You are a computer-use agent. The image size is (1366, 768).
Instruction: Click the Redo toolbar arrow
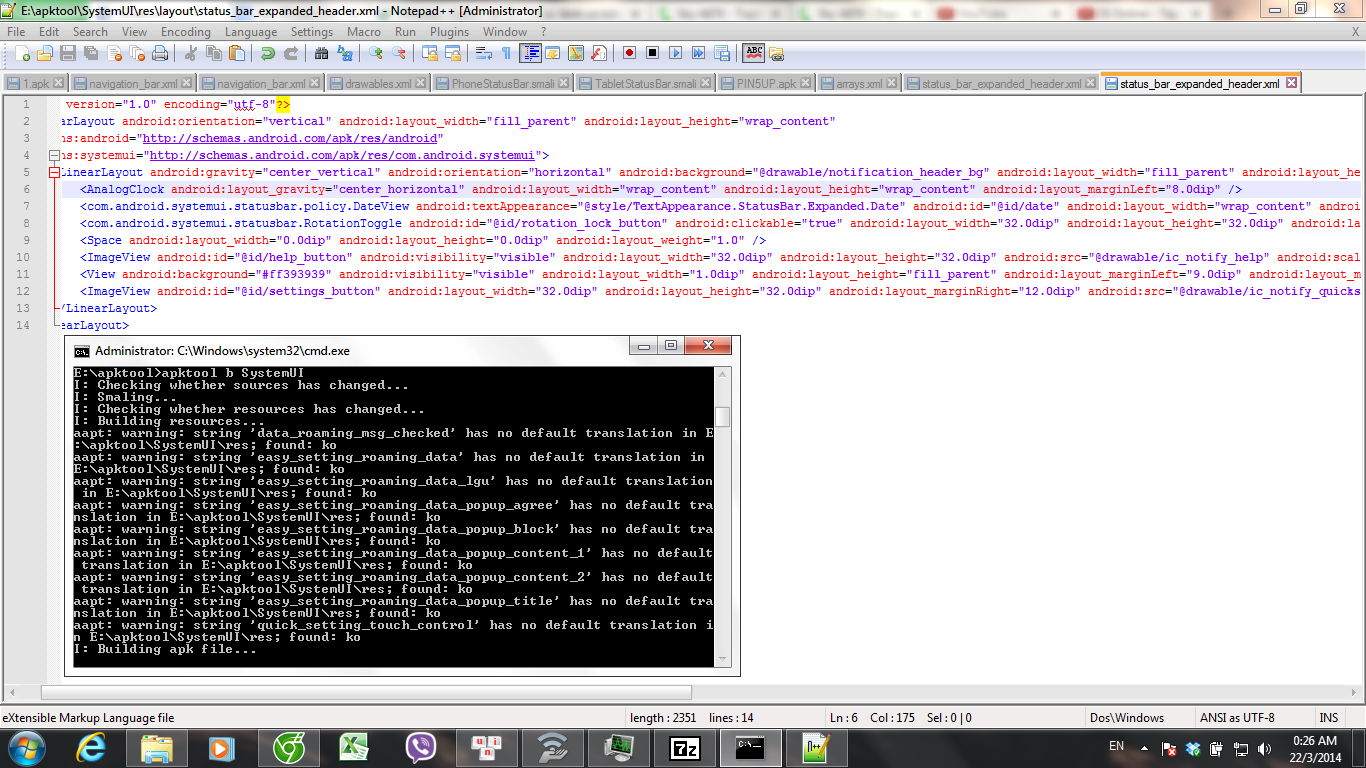point(291,53)
